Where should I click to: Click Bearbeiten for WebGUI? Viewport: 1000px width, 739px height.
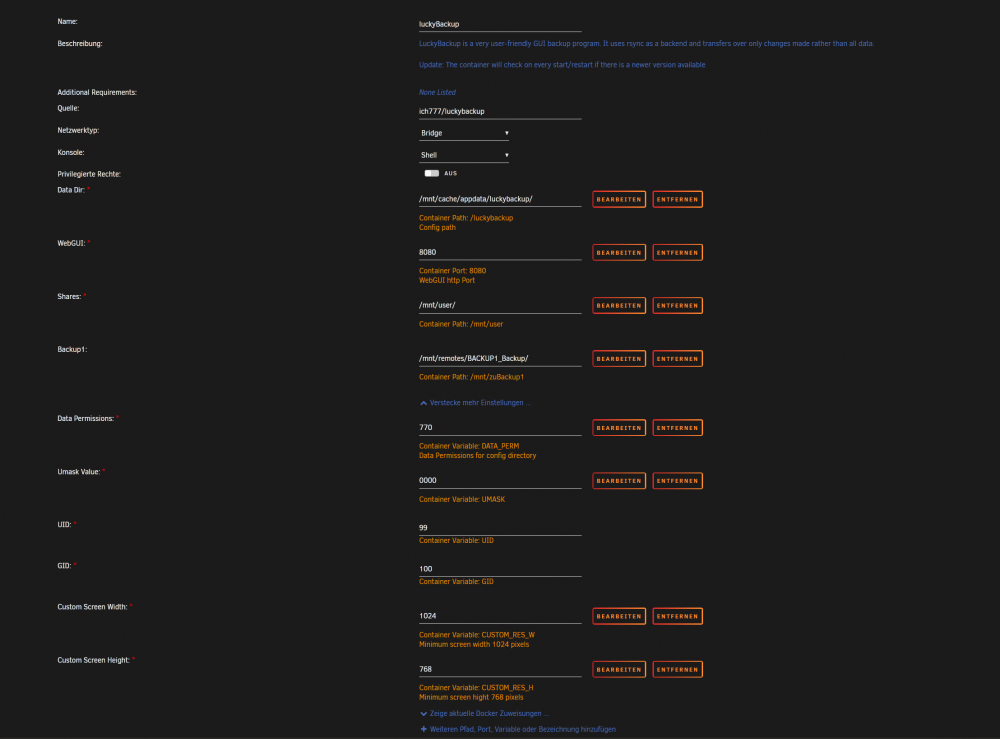619,252
